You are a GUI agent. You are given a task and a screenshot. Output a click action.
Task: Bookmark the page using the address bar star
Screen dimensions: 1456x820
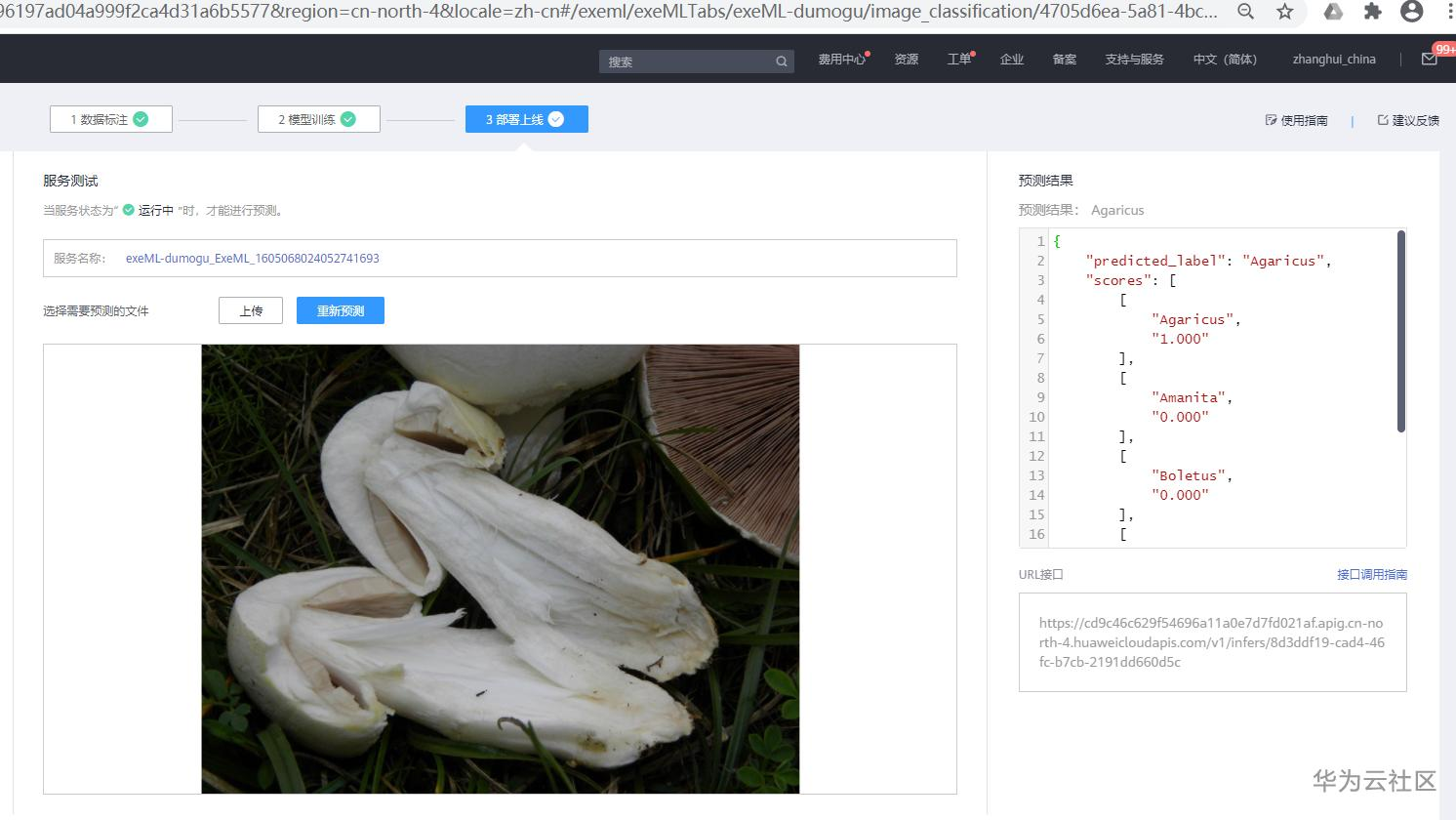(x=1285, y=13)
